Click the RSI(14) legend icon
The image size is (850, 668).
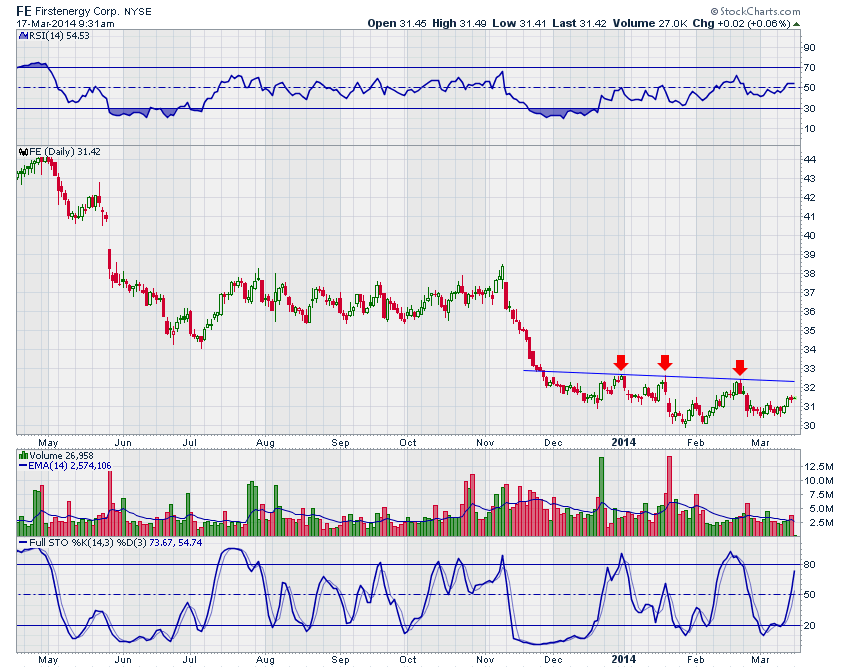(20, 36)
